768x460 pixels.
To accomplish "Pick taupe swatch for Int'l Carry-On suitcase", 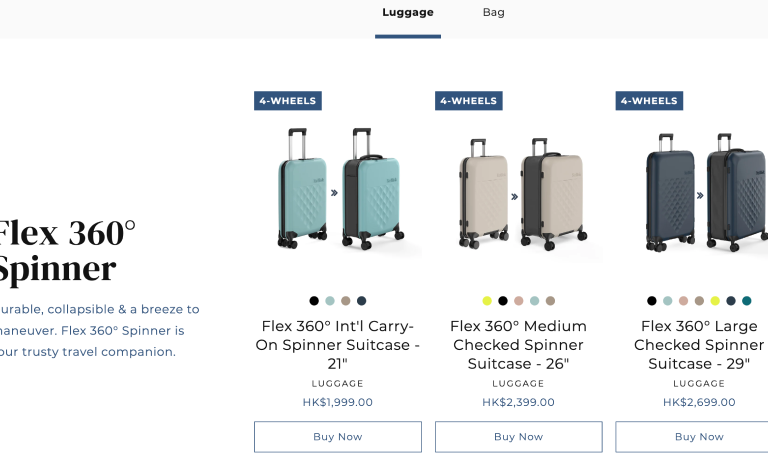I will [346, 301].
